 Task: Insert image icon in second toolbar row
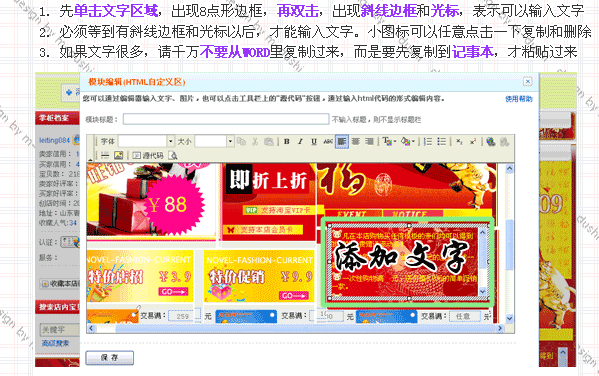point(119,155)
